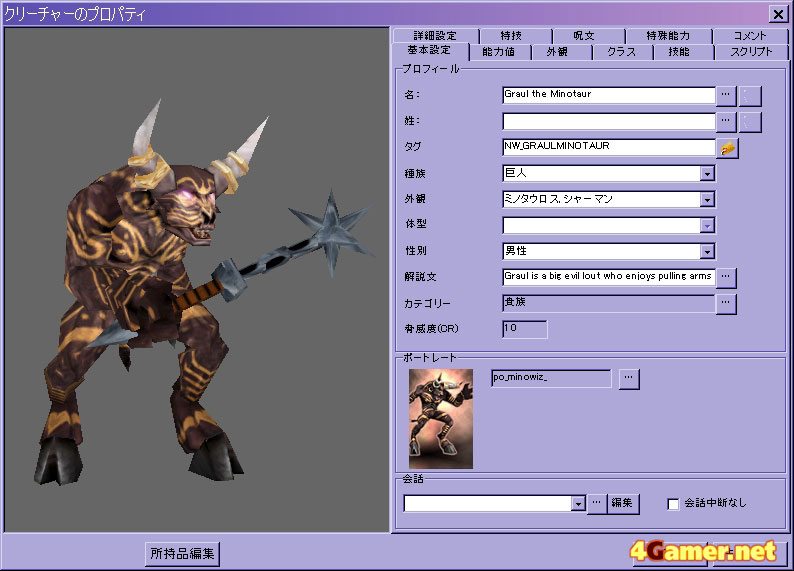The width and height of the screenshot is (794, 571).
Task: Expand the 種族 dropdown showing 巨人
Action: 707,174
